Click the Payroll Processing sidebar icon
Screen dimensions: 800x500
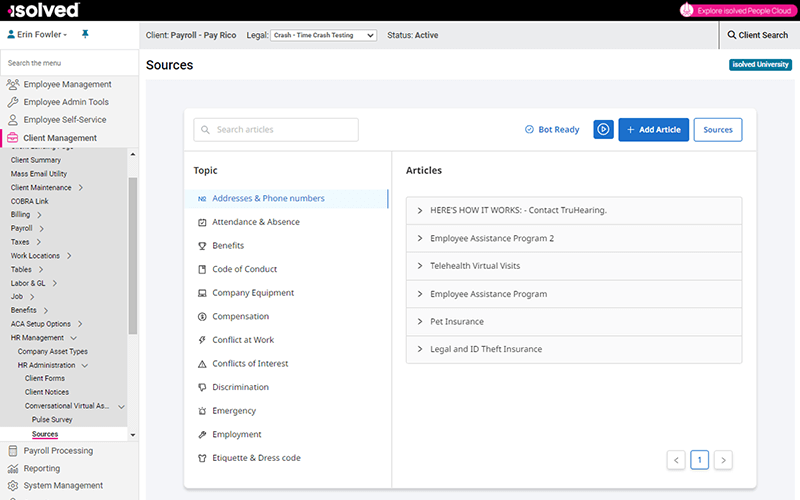[12, 451]
